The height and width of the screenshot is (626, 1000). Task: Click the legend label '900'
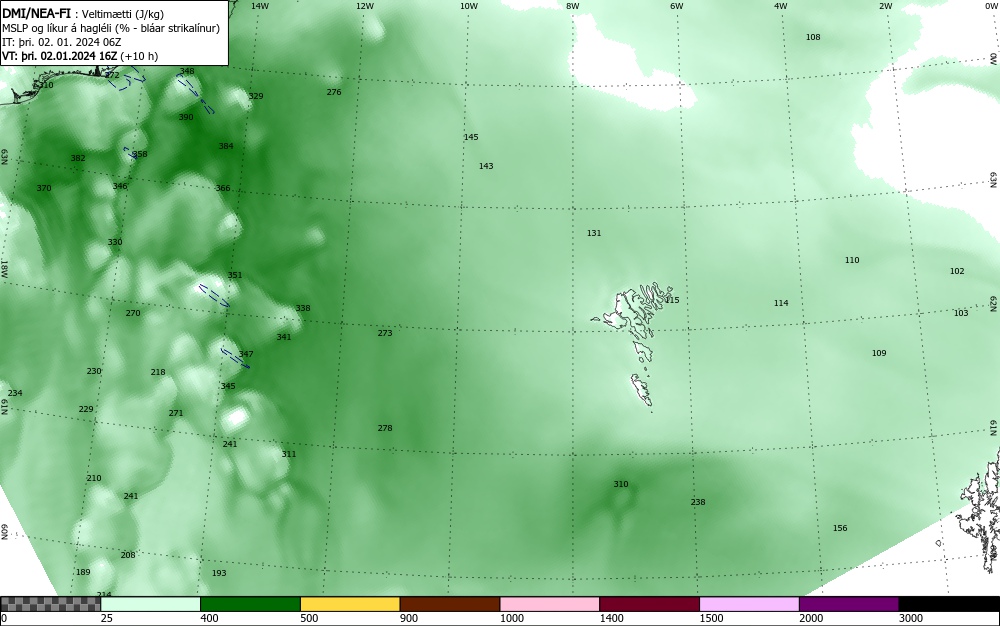pos(409,618)
